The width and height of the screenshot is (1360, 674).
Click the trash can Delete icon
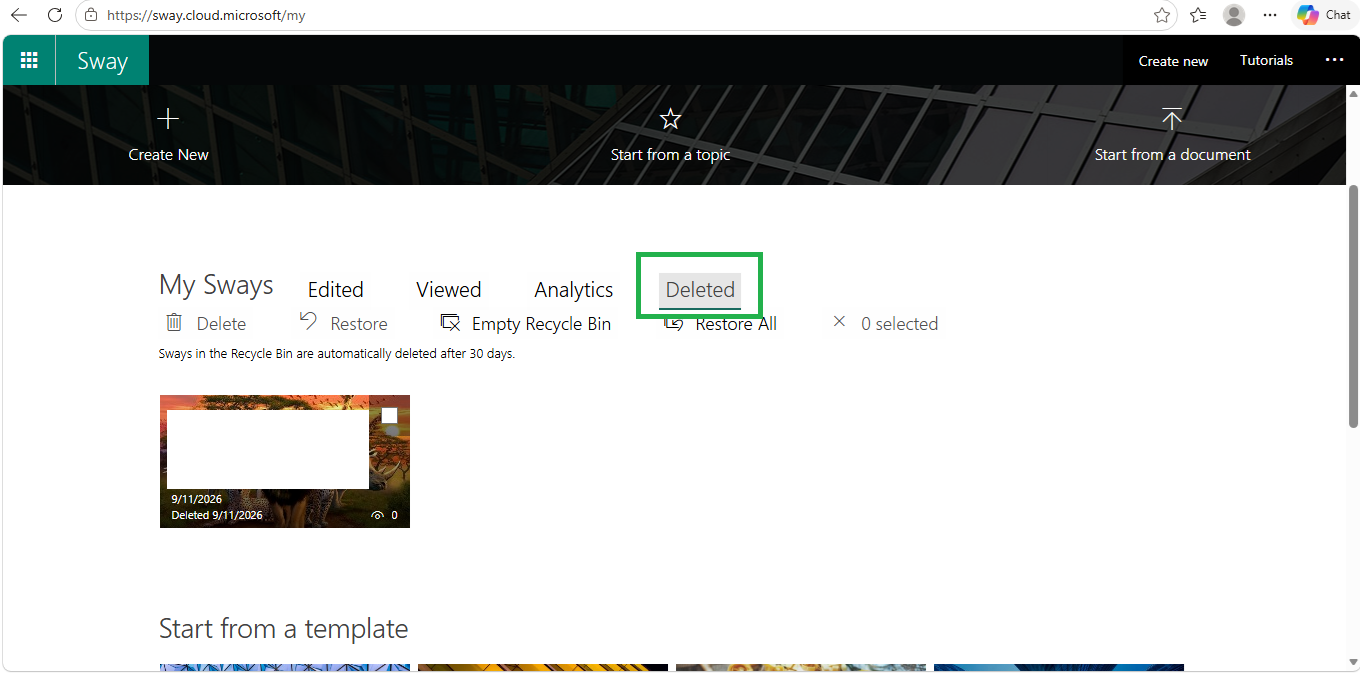174,322
